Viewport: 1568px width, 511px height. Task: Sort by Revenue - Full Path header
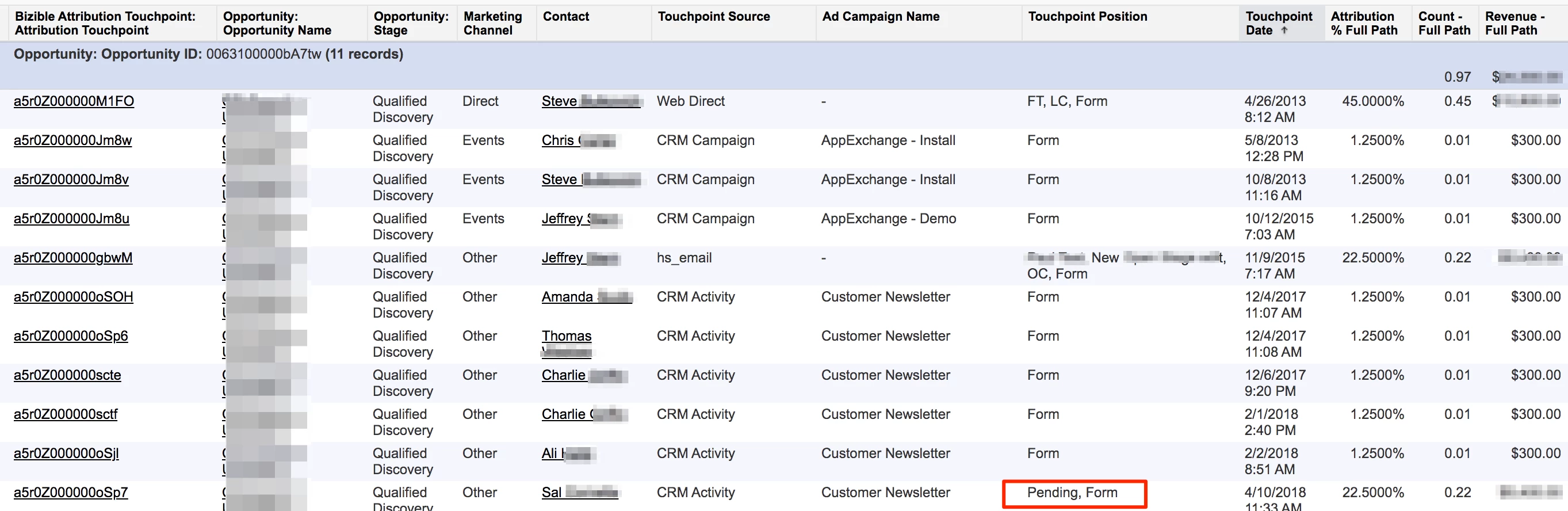(x=1515, y=23)
